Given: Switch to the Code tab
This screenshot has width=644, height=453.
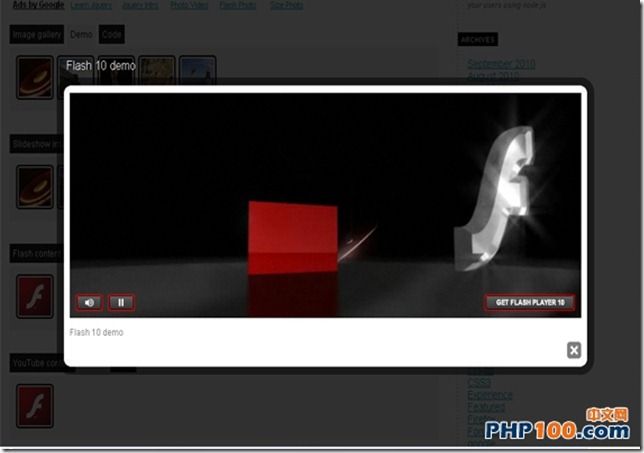Looking at the screenshot, I should coord(111,34).
